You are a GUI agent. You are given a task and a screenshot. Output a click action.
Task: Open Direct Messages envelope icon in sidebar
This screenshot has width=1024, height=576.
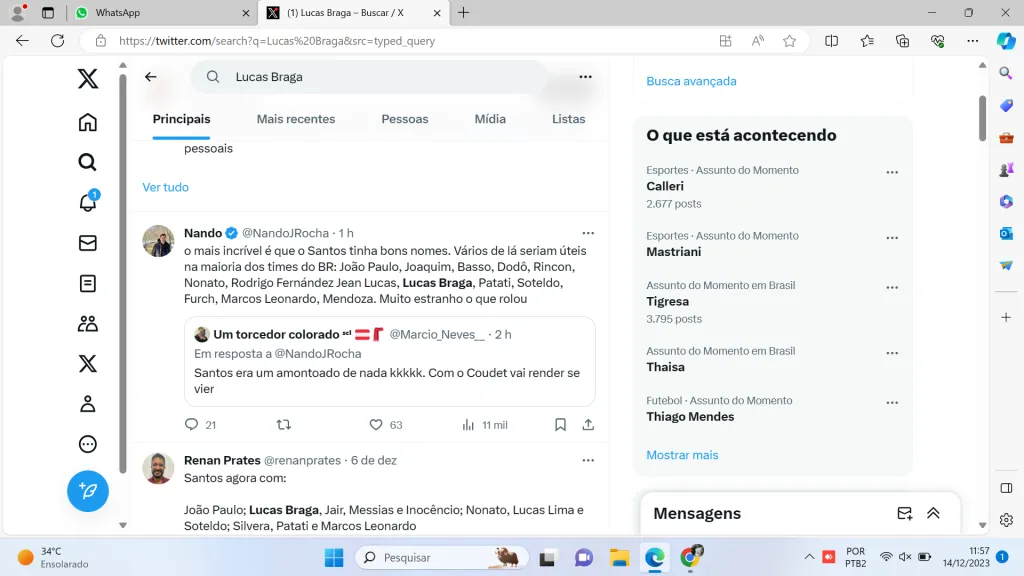point(88,243)
